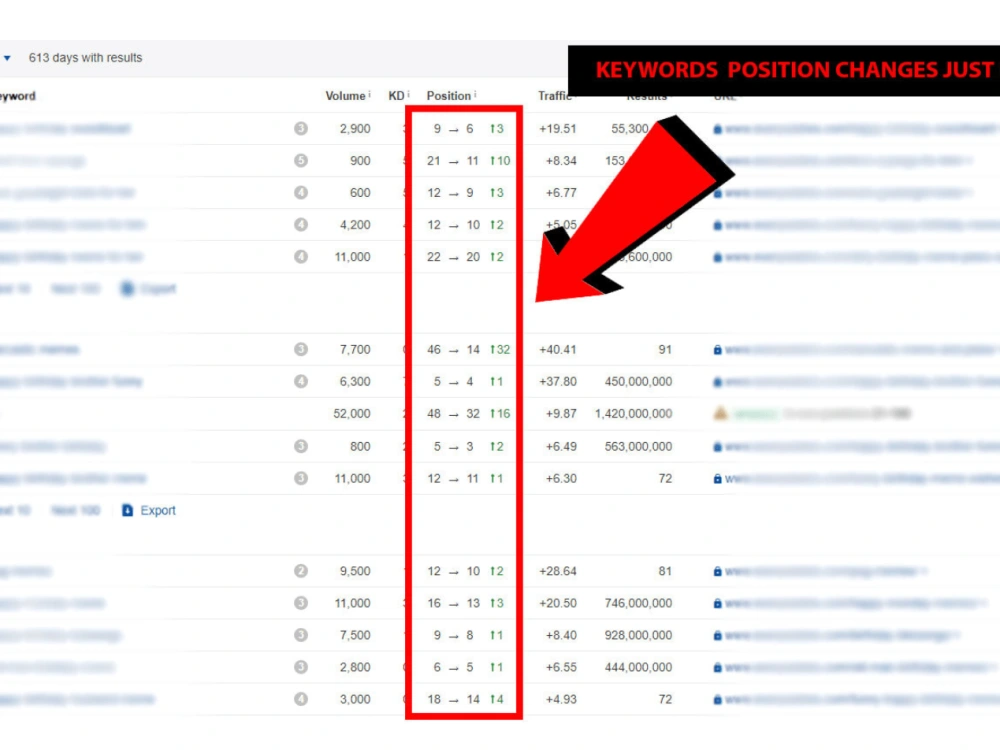
Task: Open SERP features icon in 7,700 volume row
Action: point(301,349)
